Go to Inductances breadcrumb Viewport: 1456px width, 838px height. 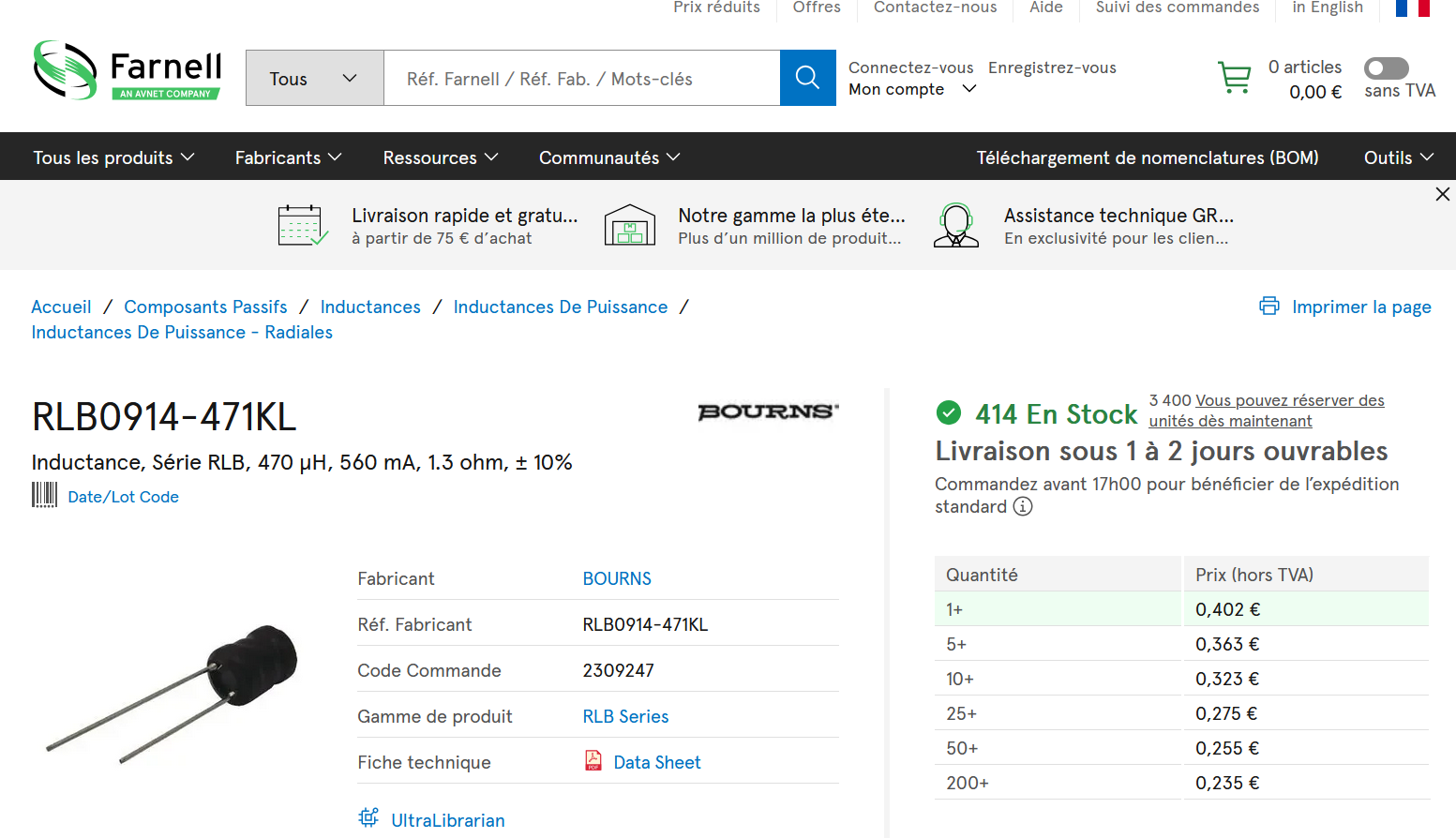pyautogui.click(x=370, y=307)
